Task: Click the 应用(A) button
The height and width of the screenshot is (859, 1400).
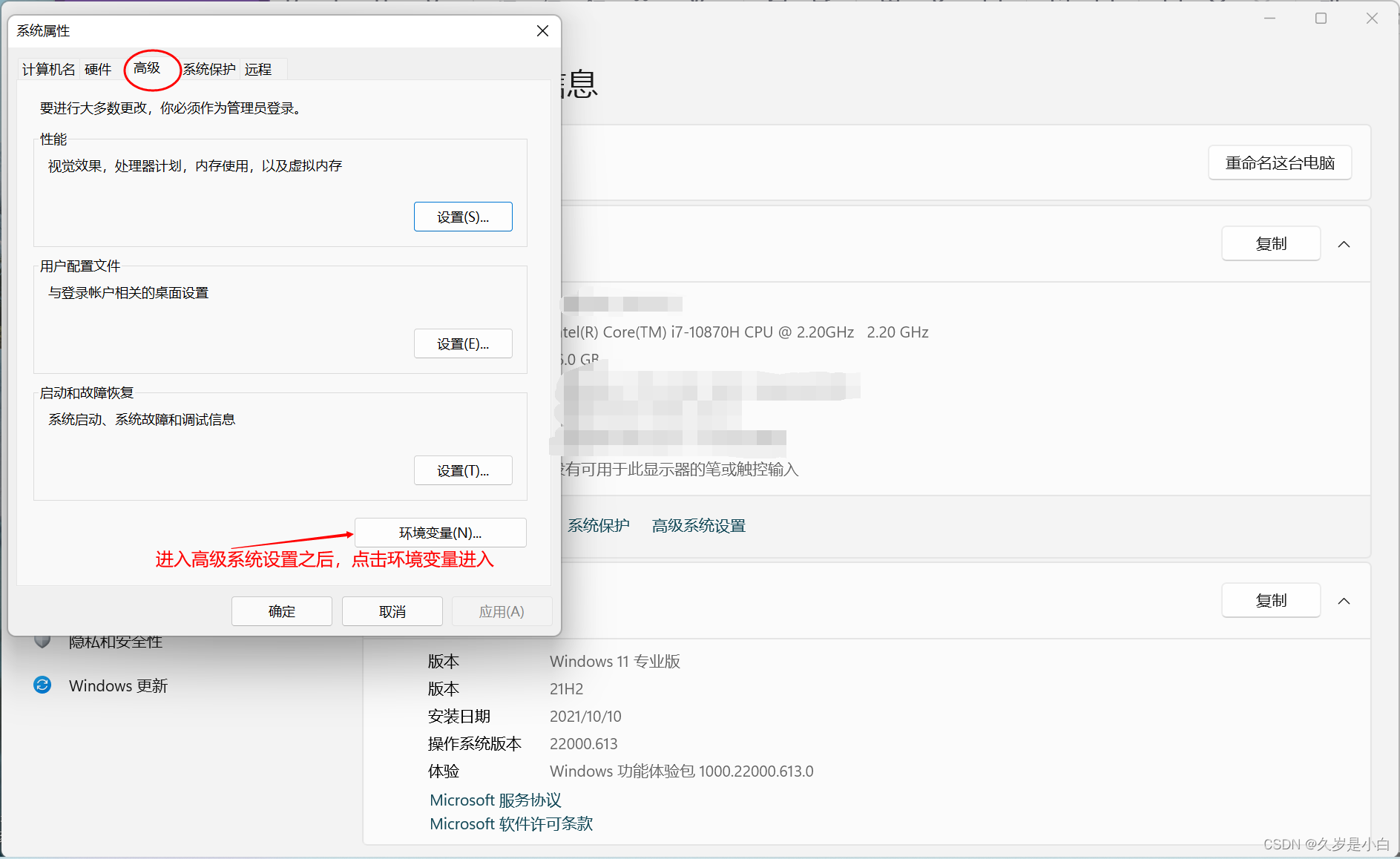Action: click(x=502, y=611)
